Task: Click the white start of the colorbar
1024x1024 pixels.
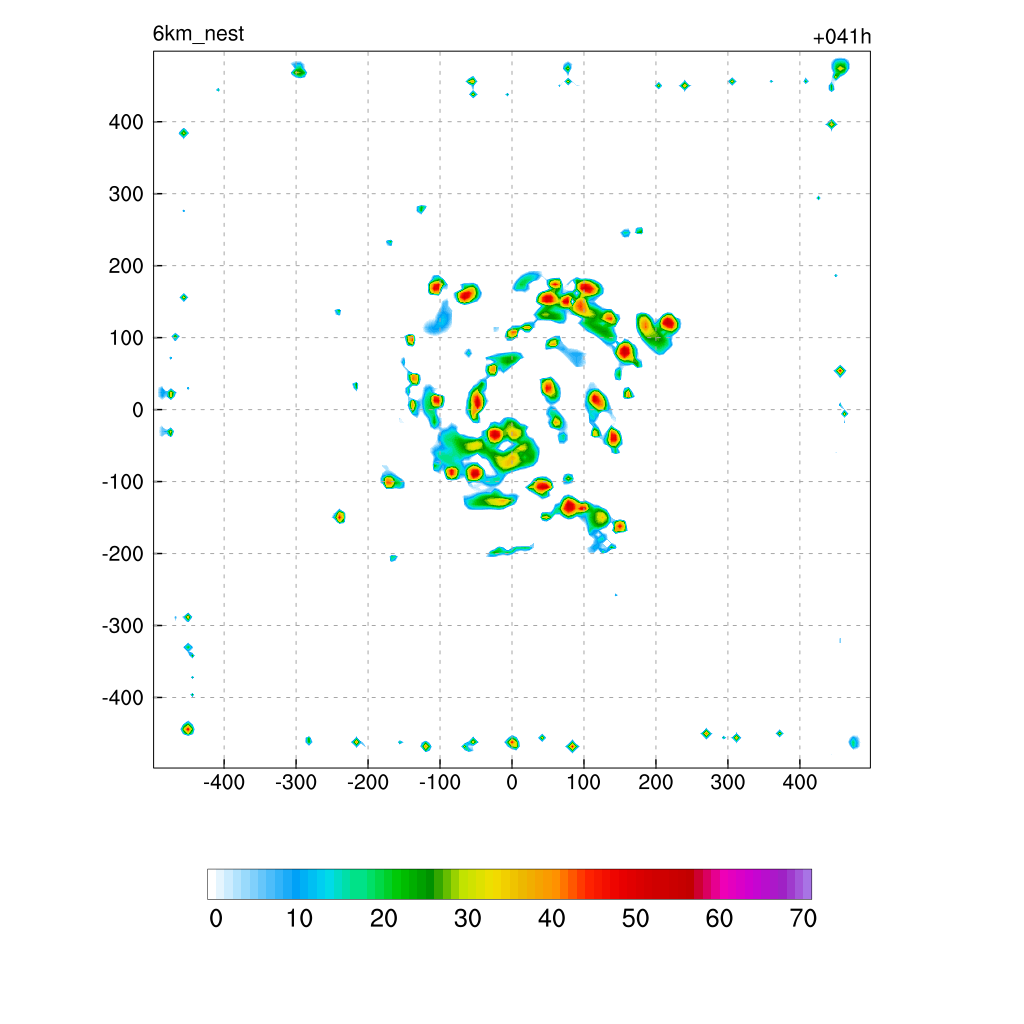Action: point(212,884)
